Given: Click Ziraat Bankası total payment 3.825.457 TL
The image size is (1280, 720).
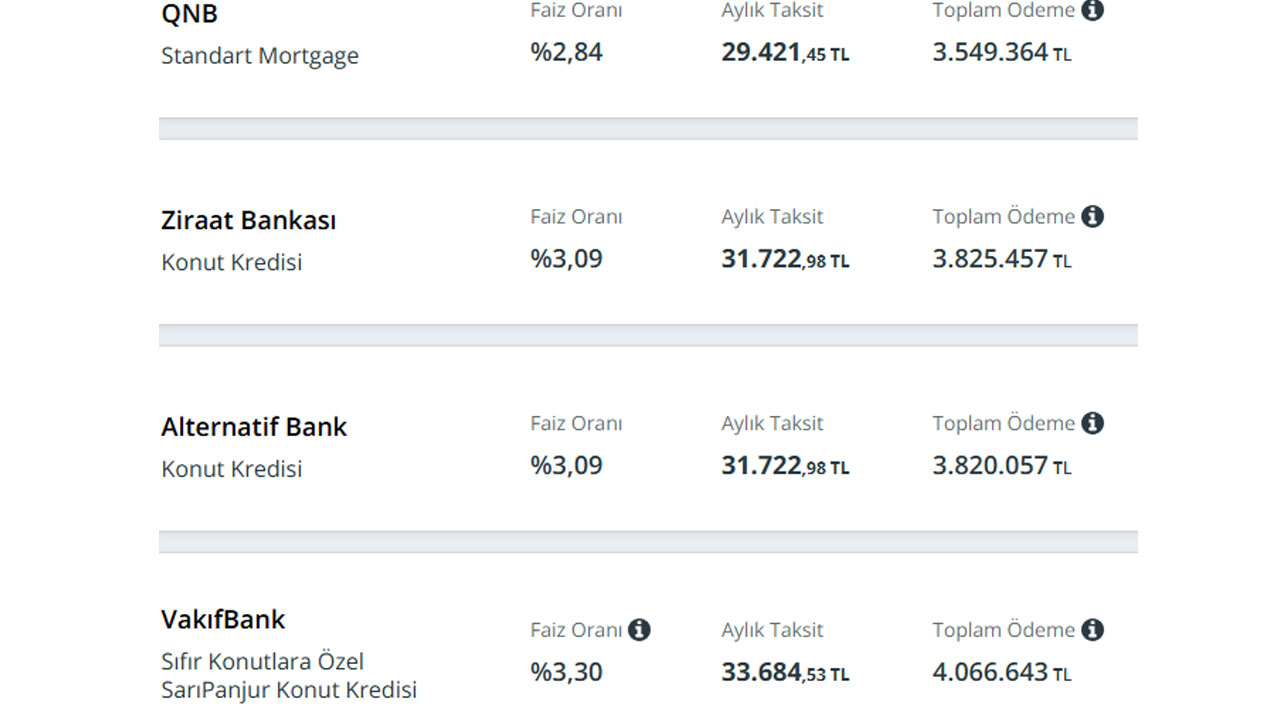Looking at the screenshot, I should tap(1002, 259).
